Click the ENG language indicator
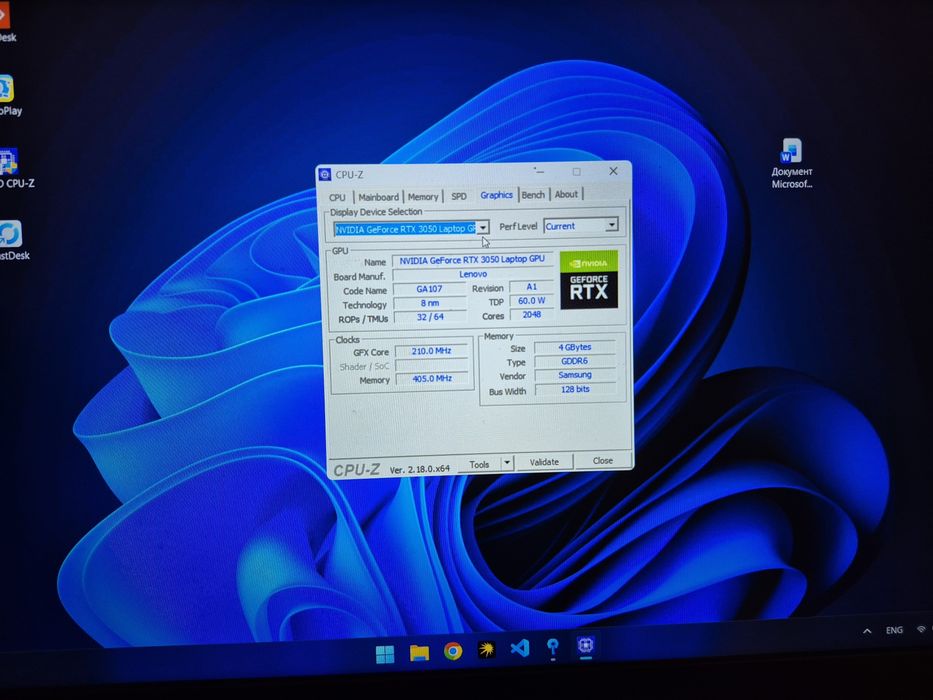 (894, 630)
